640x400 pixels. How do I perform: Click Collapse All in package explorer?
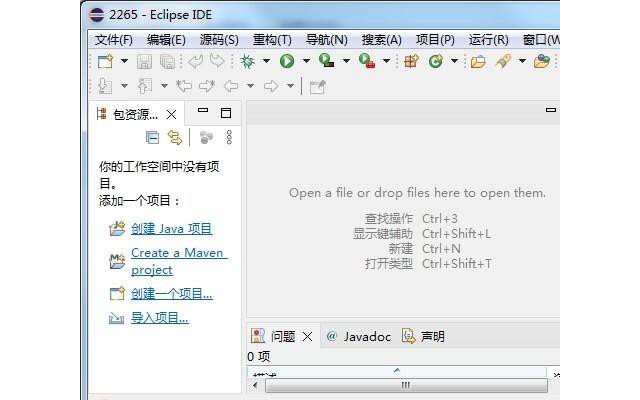(x=152, y=138)
